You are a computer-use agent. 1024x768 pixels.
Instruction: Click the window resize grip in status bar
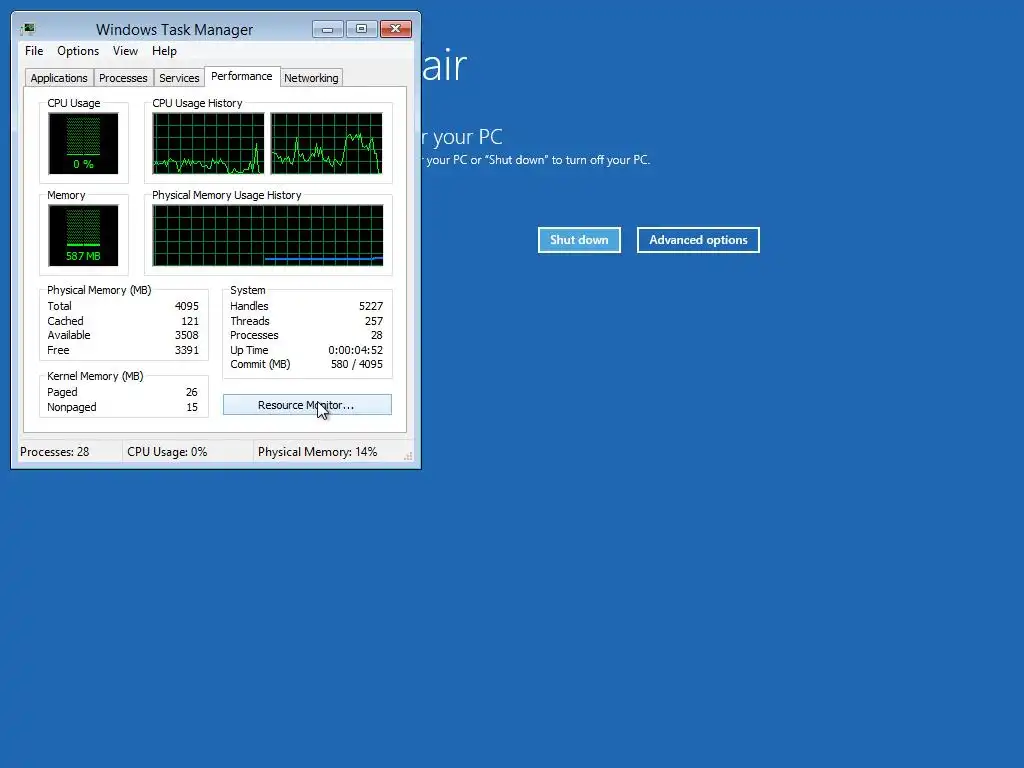click(x=408, y=456)
